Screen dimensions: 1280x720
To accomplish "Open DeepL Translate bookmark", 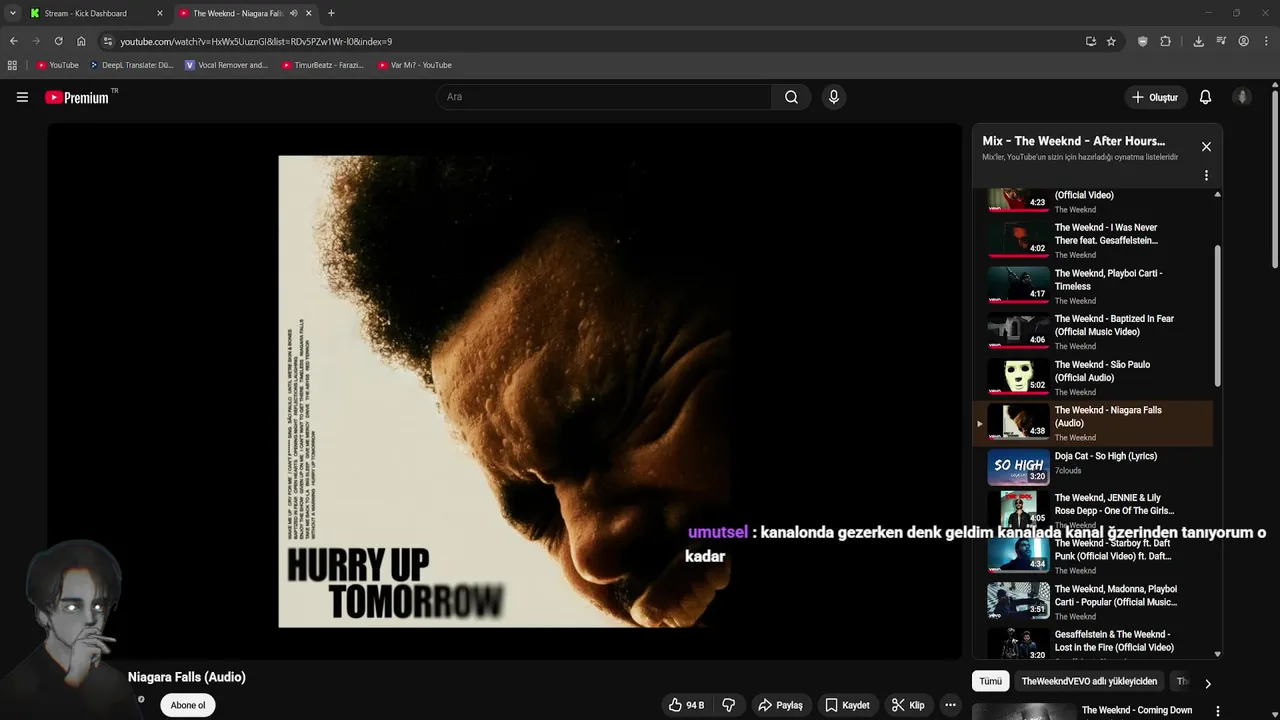I will (131, 65).
